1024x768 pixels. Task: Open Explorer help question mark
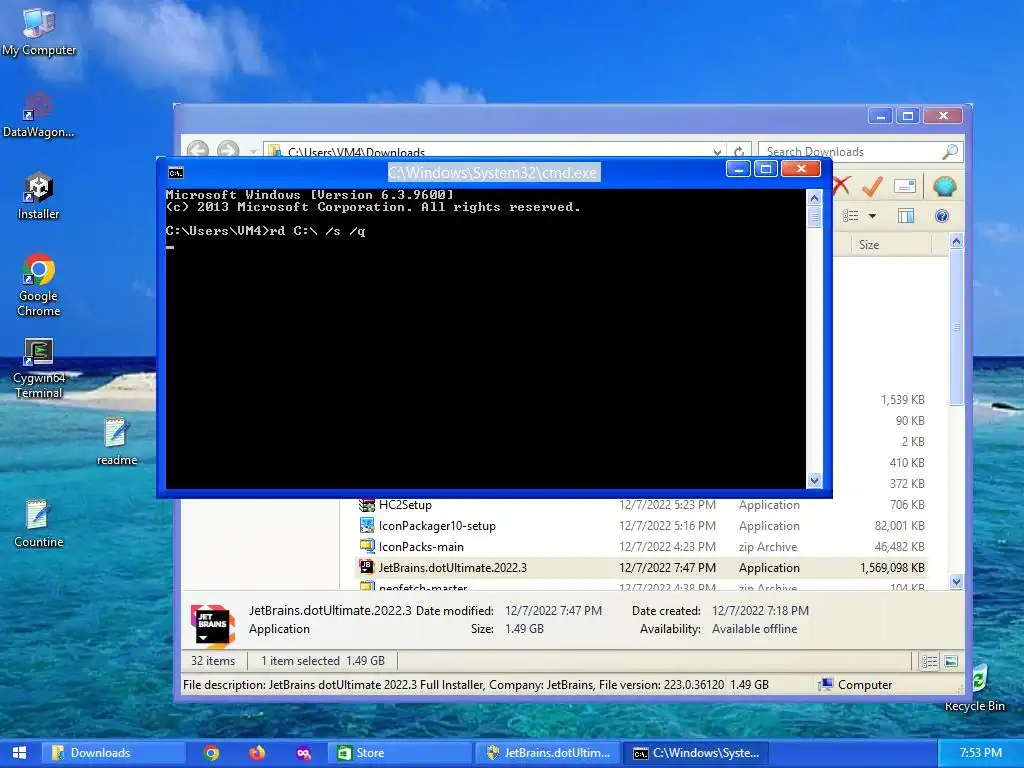coord(942,216)
